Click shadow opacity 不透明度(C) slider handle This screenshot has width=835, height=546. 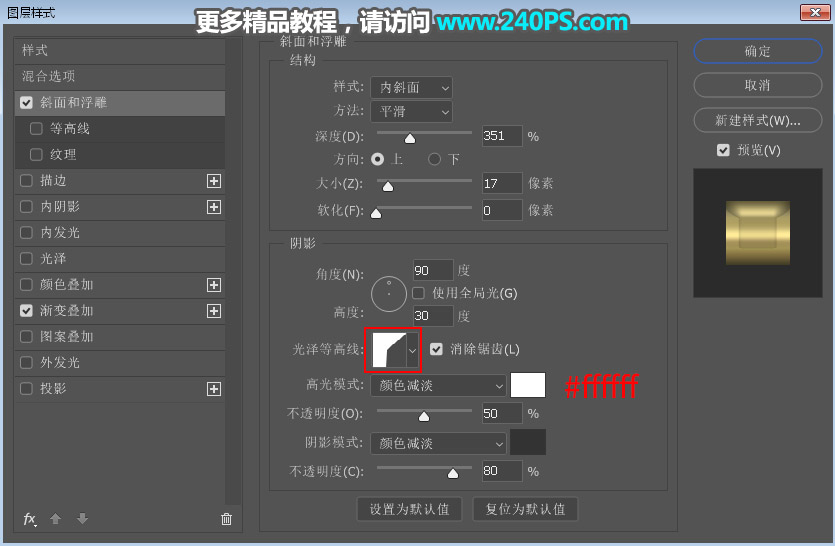click(x=453, y=474)
